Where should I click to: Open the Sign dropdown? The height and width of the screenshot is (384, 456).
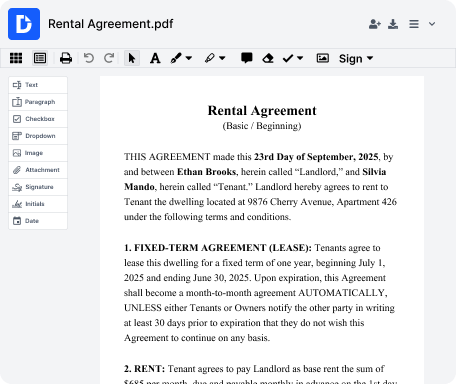click(x=356, y=59)
